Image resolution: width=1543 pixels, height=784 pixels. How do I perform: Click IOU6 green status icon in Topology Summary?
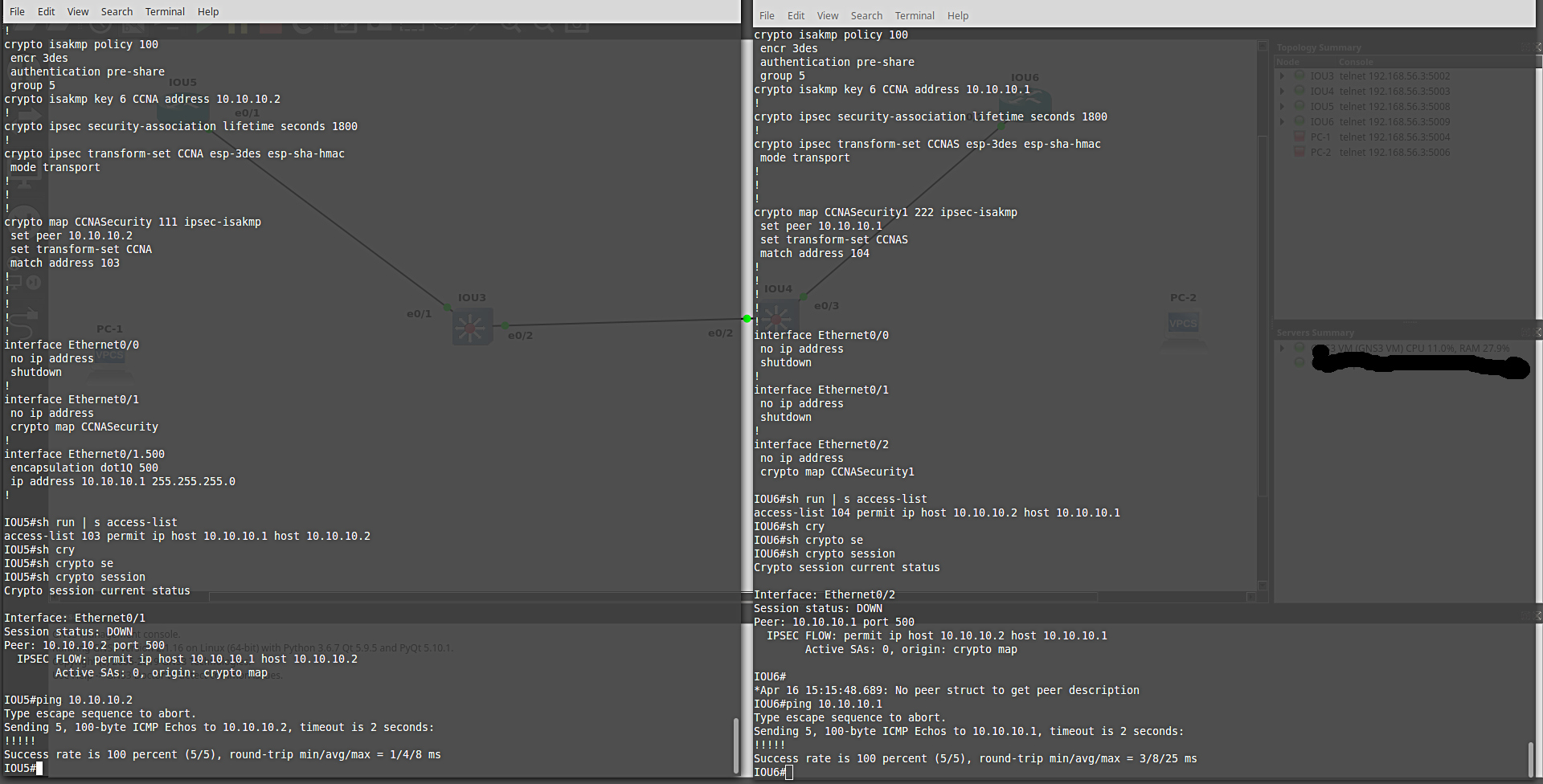point(1299,121)
